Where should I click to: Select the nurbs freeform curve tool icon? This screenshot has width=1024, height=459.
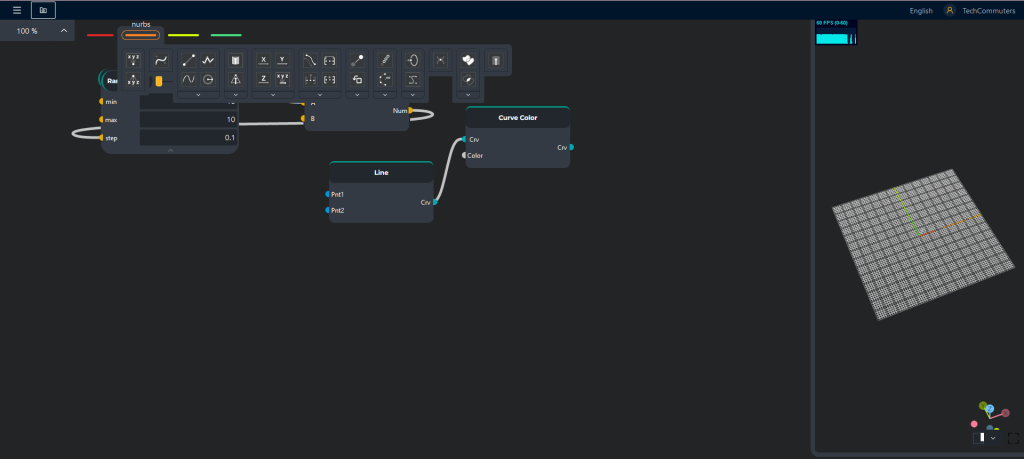click(161, 61)
